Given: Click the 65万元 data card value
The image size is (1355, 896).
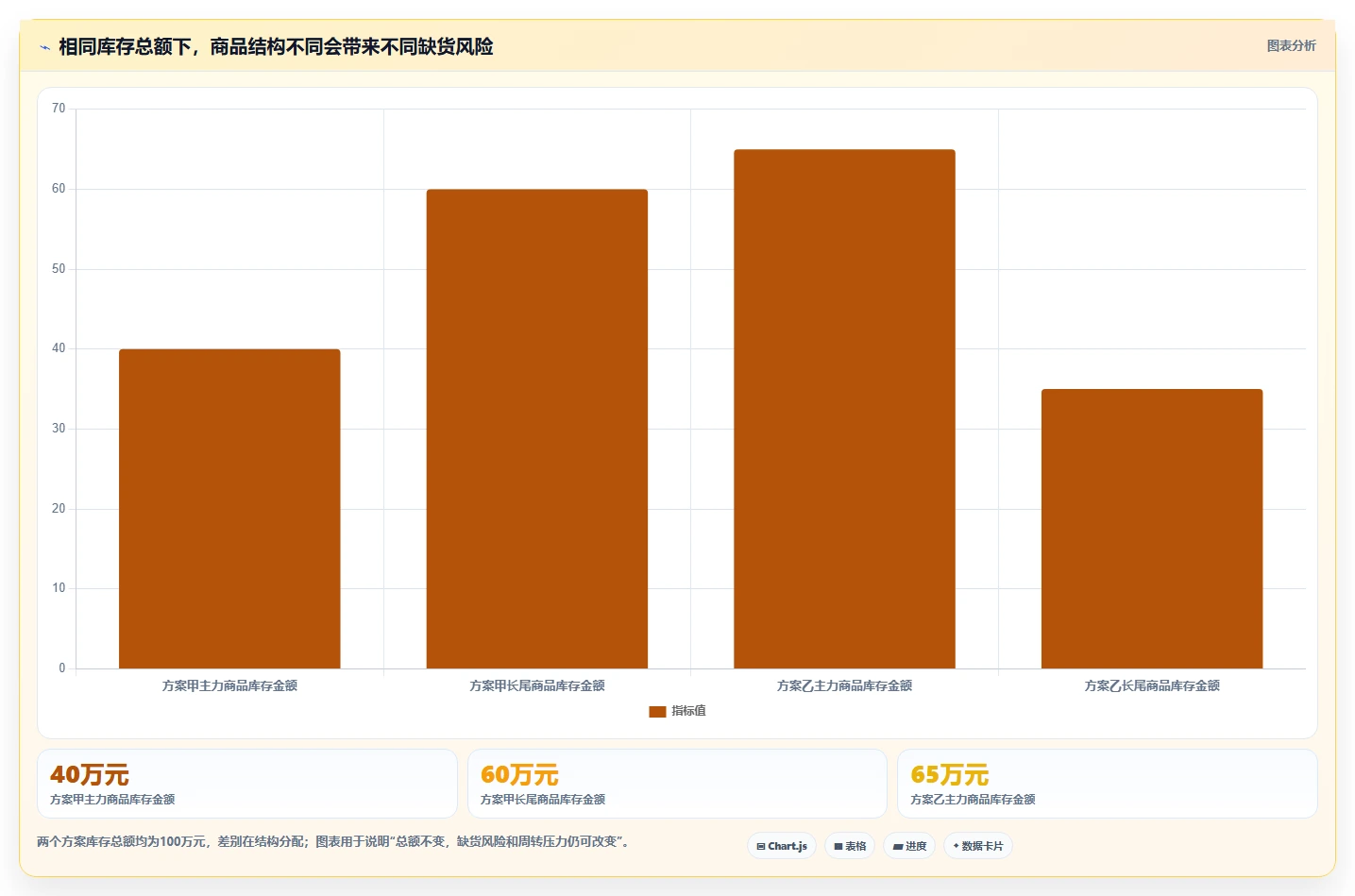Looking at the screenshot, I should click(x=950, y=775).
